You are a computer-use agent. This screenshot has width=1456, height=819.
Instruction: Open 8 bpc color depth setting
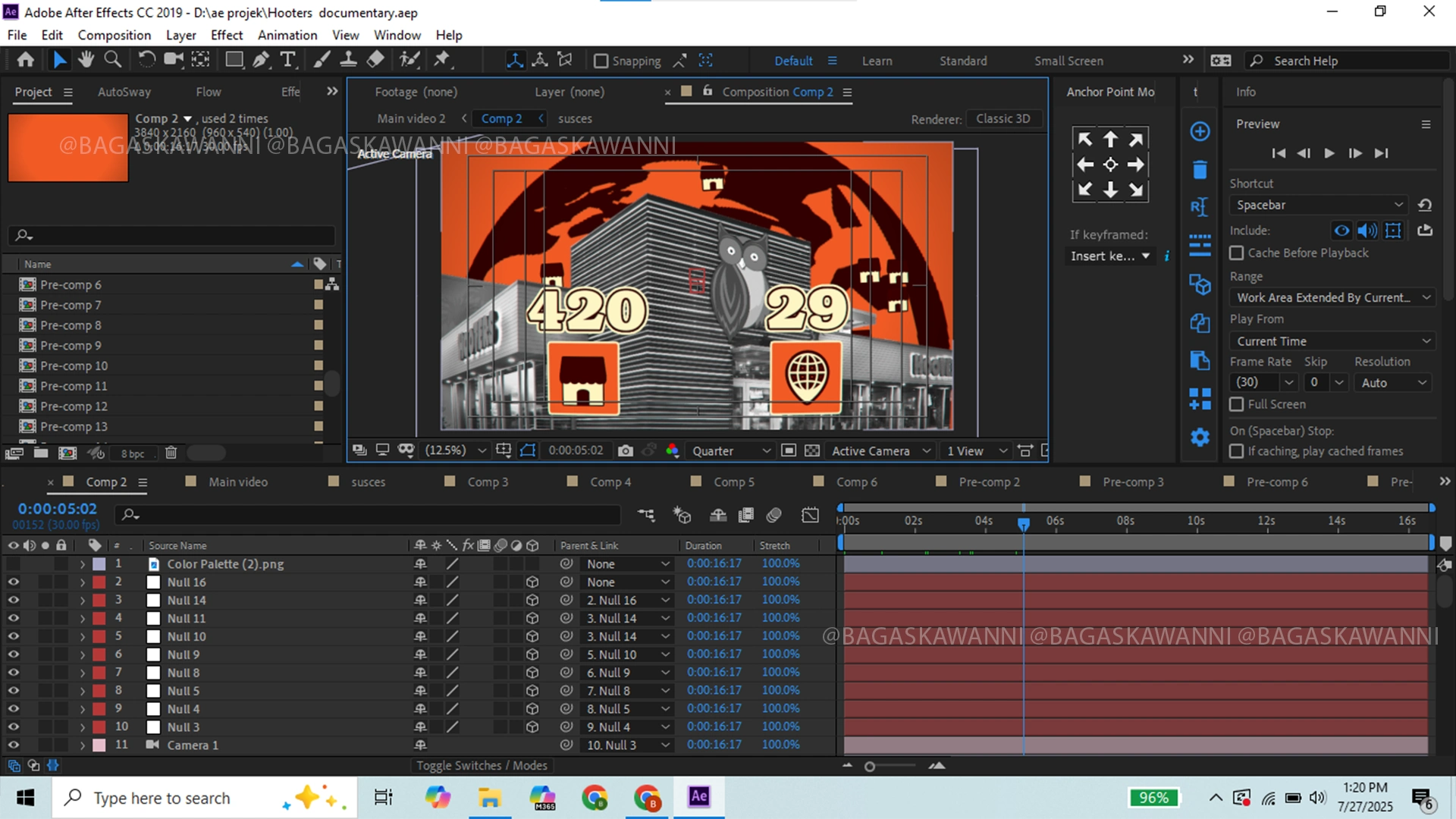coord(133,453)
